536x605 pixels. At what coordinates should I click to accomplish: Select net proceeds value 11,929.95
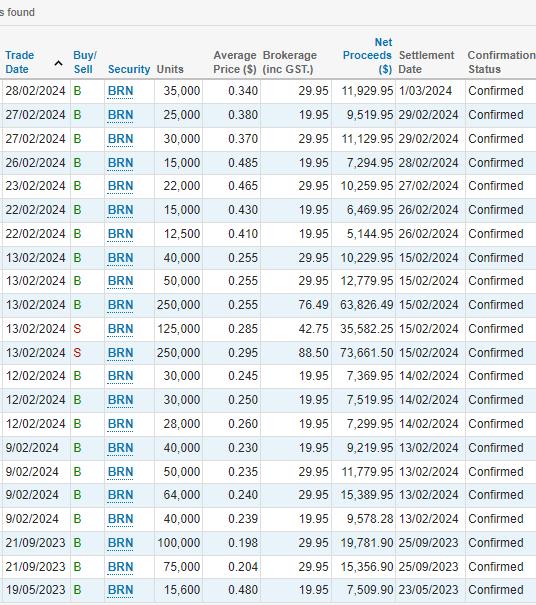[367, 91]
